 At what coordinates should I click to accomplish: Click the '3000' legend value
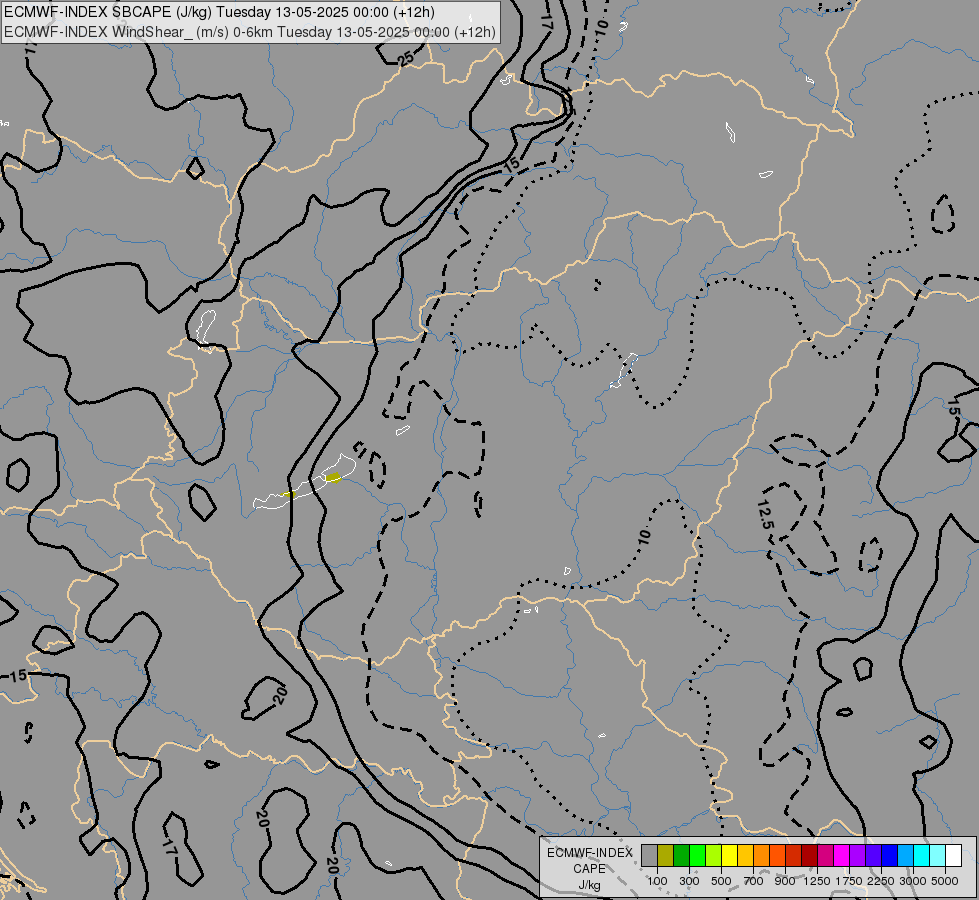coord(913,881)
